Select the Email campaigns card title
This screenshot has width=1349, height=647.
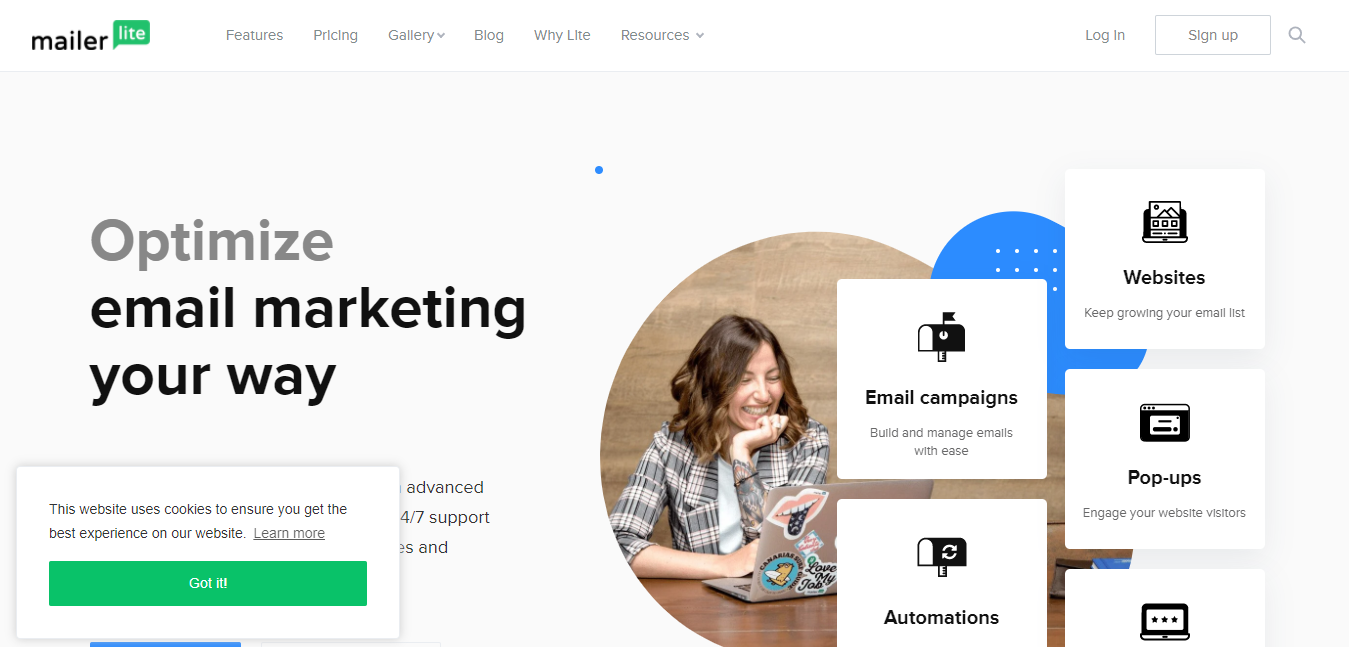[x=941, y=397]
